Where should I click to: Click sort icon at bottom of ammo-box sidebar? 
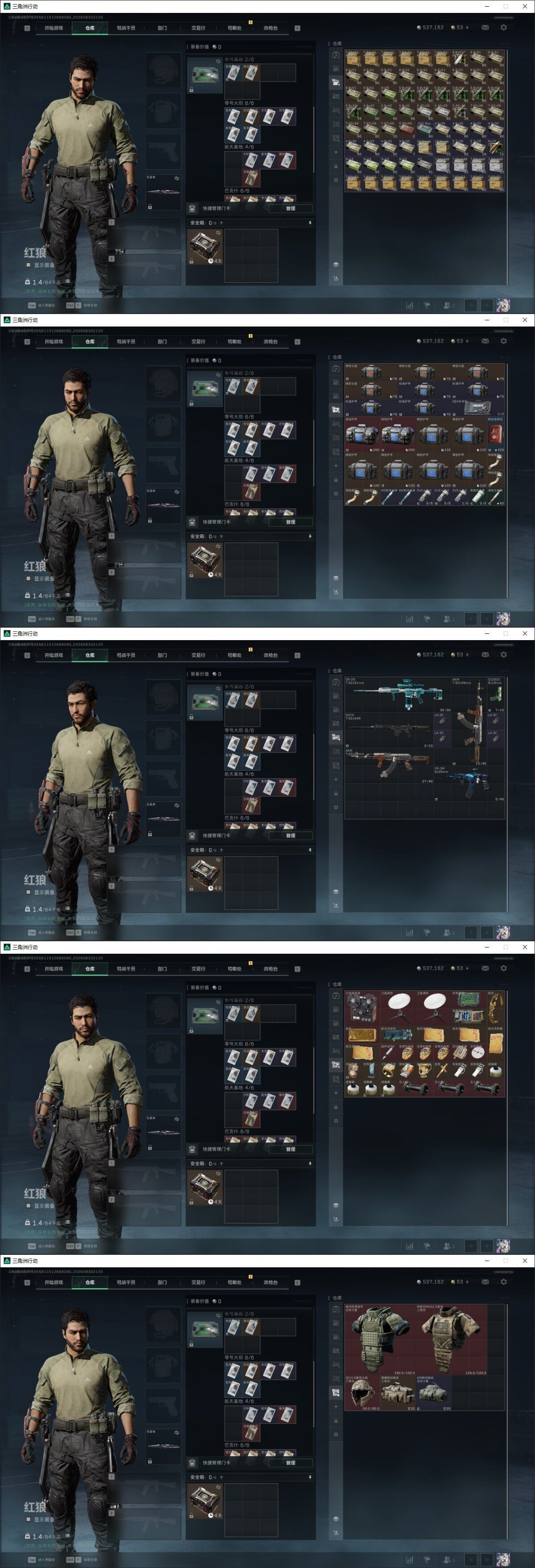pyautogui.click(x=336, y=278)
